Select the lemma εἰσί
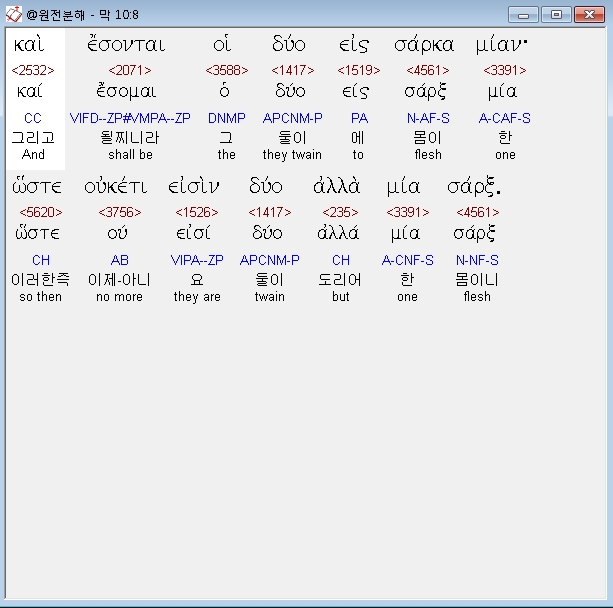 coord(193,233)
